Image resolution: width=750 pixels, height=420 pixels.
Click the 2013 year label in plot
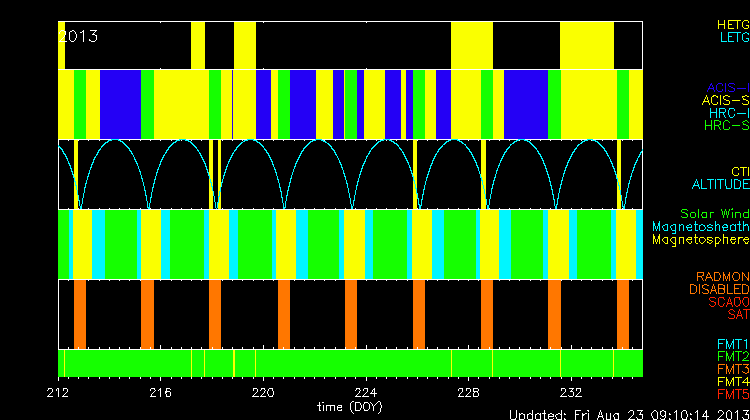(80, 36)
